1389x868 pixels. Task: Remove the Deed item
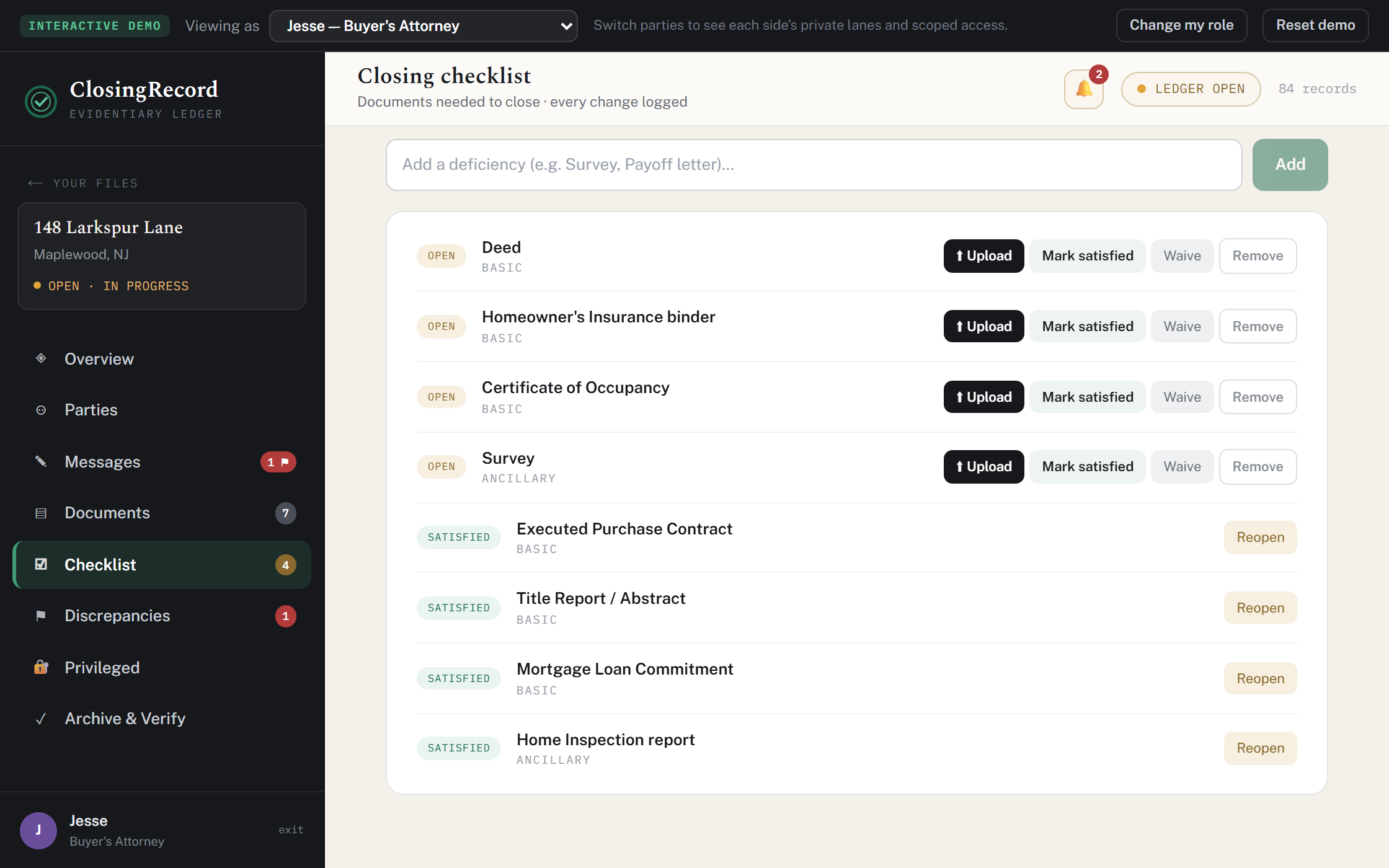tap(1258, 256)
